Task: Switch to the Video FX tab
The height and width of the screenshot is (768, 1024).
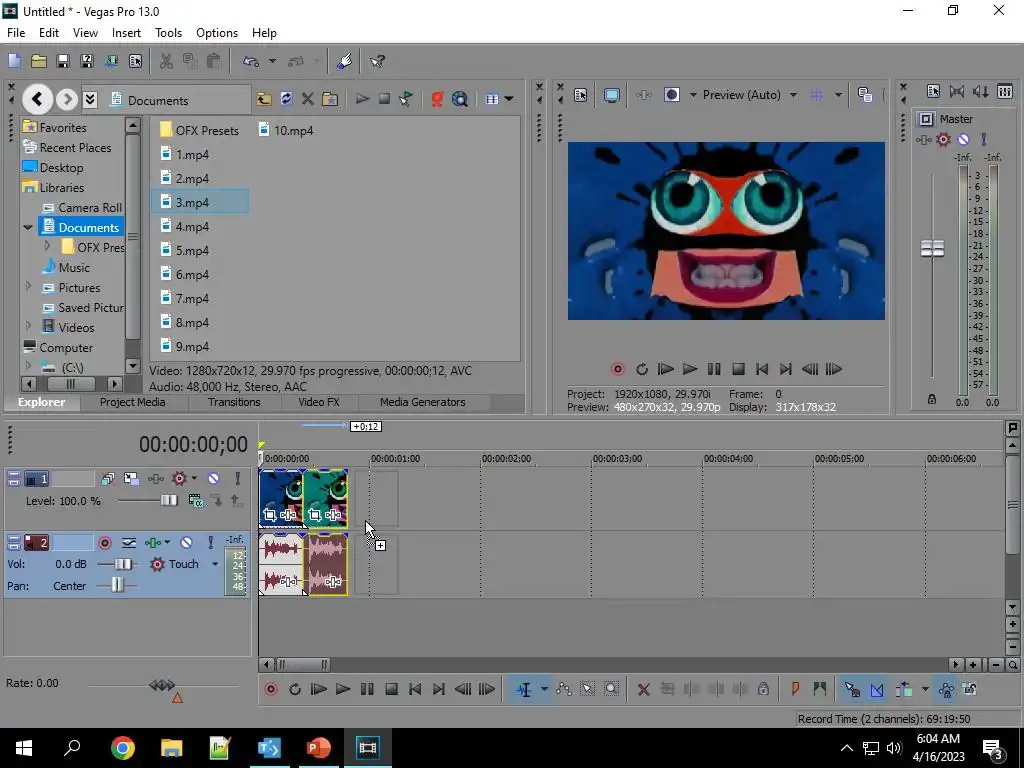Action: 319,402
